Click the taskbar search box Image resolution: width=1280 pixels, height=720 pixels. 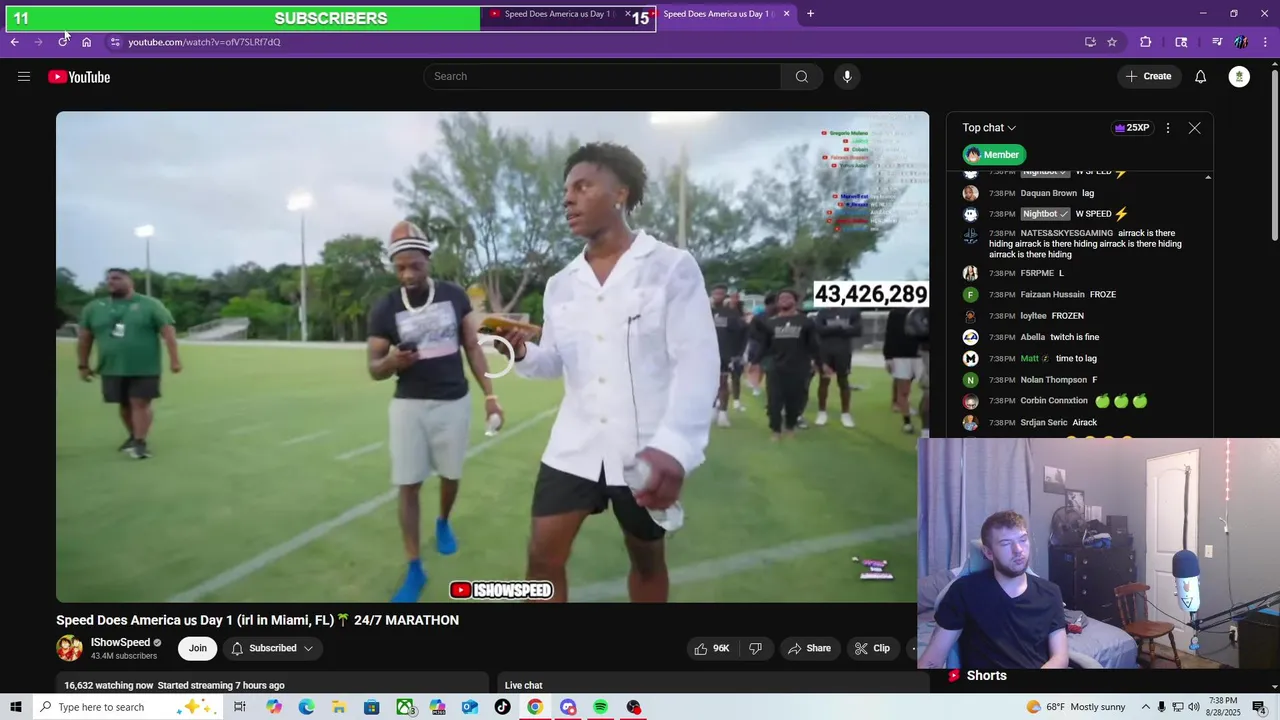pos(126,707)
